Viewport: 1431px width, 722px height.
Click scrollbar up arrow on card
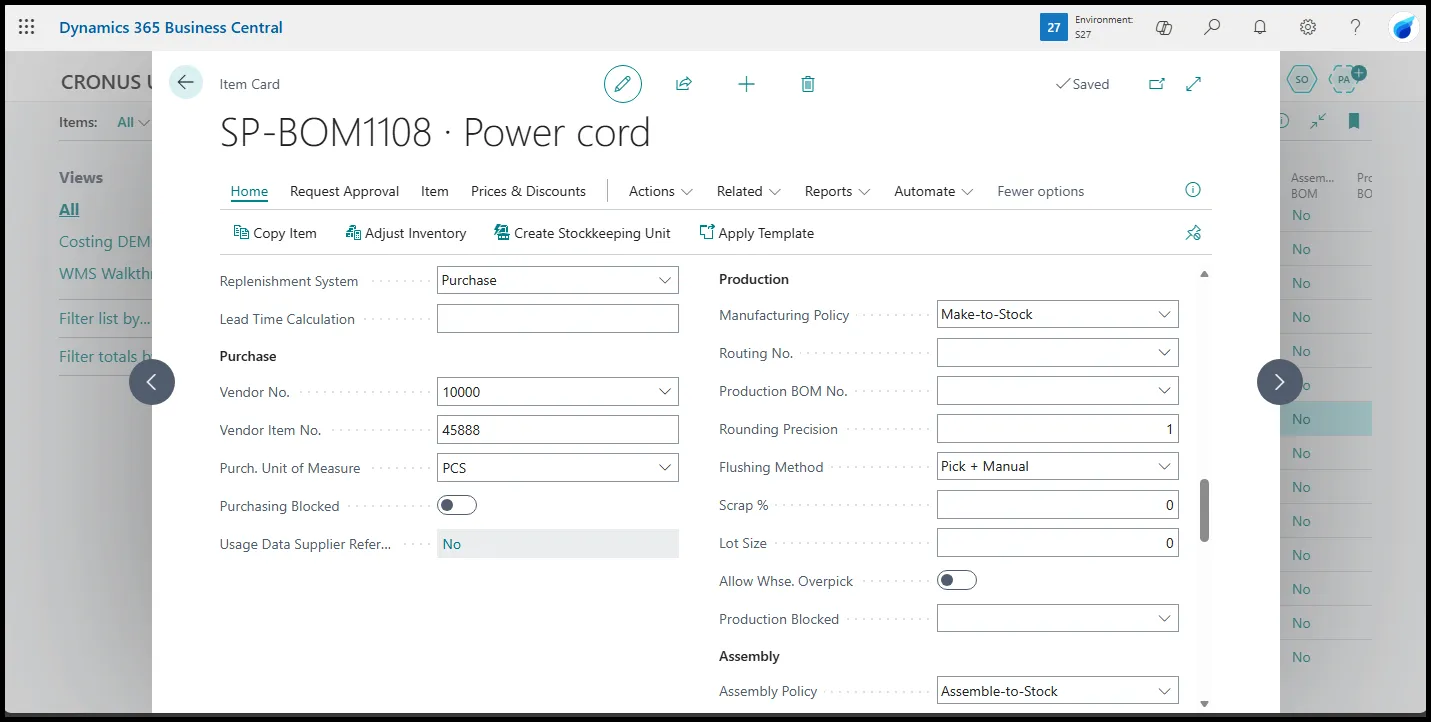1205,273
